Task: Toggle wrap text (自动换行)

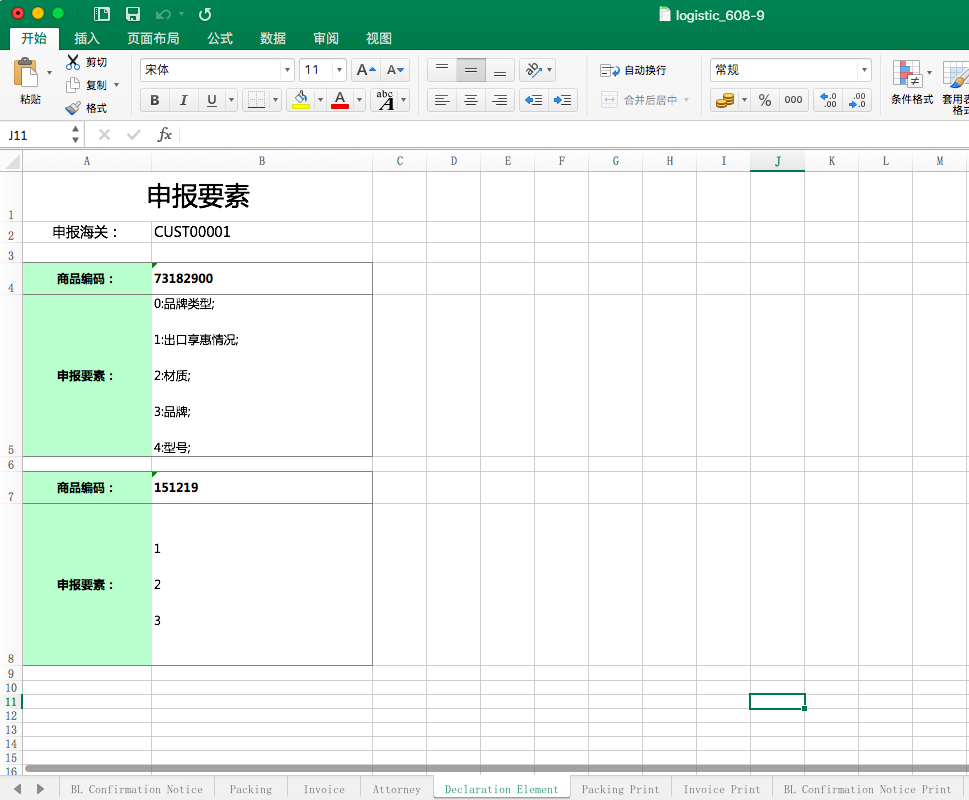Action: [x=633, y=70]
